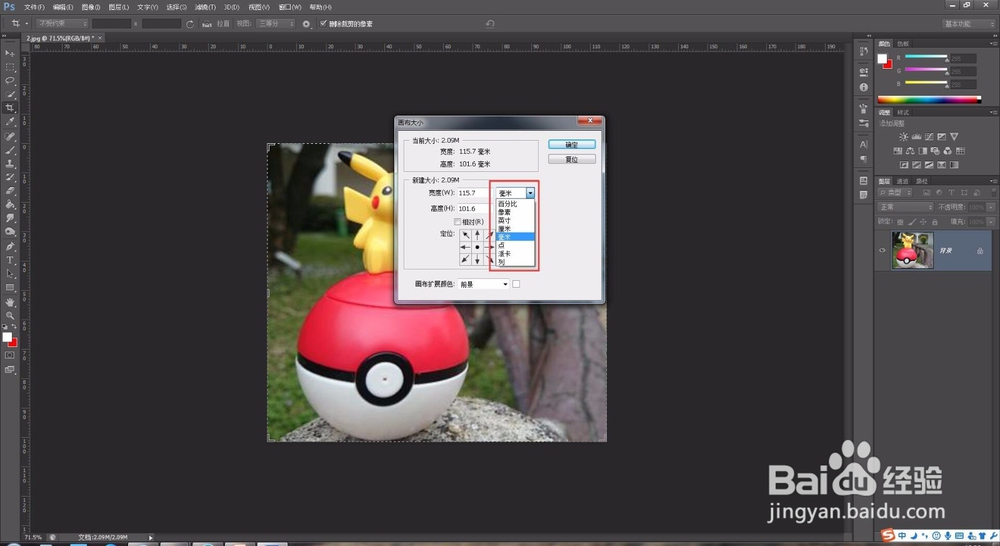
Task: Select the Eraser tool
Action: pos(10,191)
